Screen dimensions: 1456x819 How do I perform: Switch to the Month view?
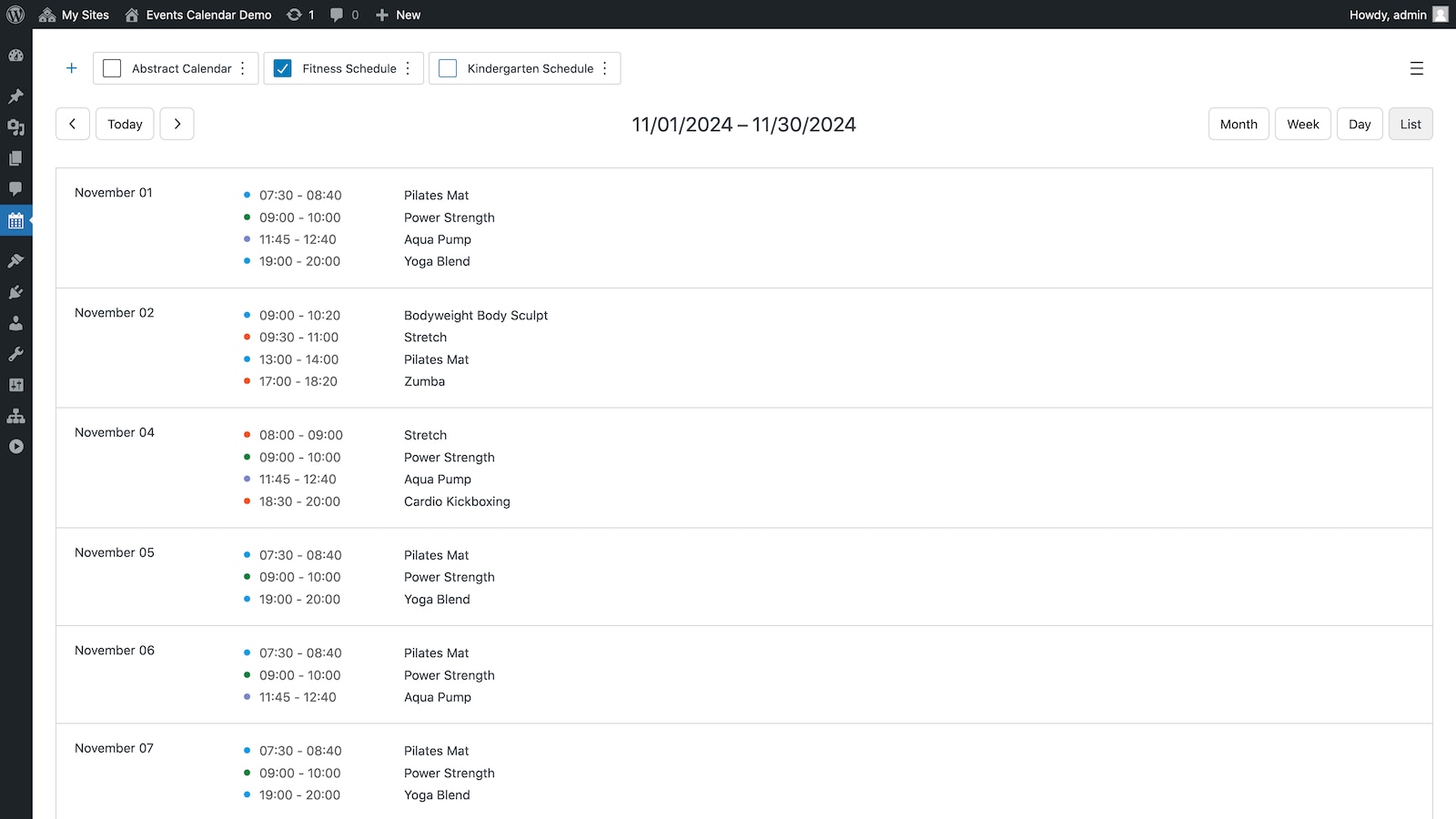(1238, 124)
